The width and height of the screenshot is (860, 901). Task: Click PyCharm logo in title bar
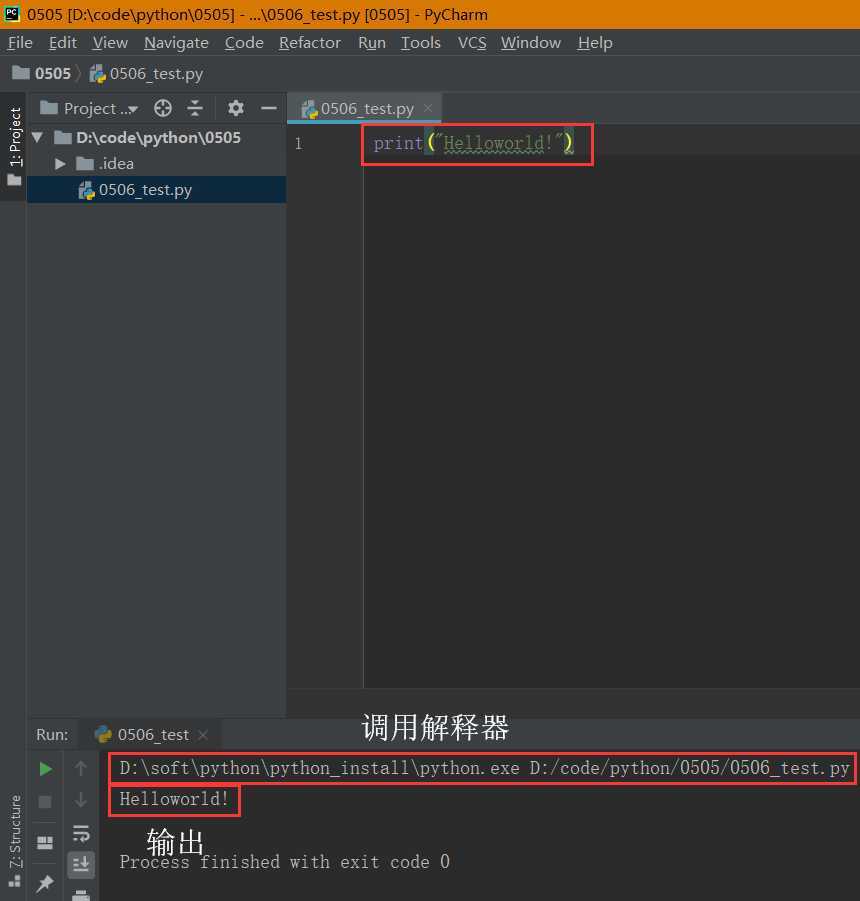coord(12,14)
